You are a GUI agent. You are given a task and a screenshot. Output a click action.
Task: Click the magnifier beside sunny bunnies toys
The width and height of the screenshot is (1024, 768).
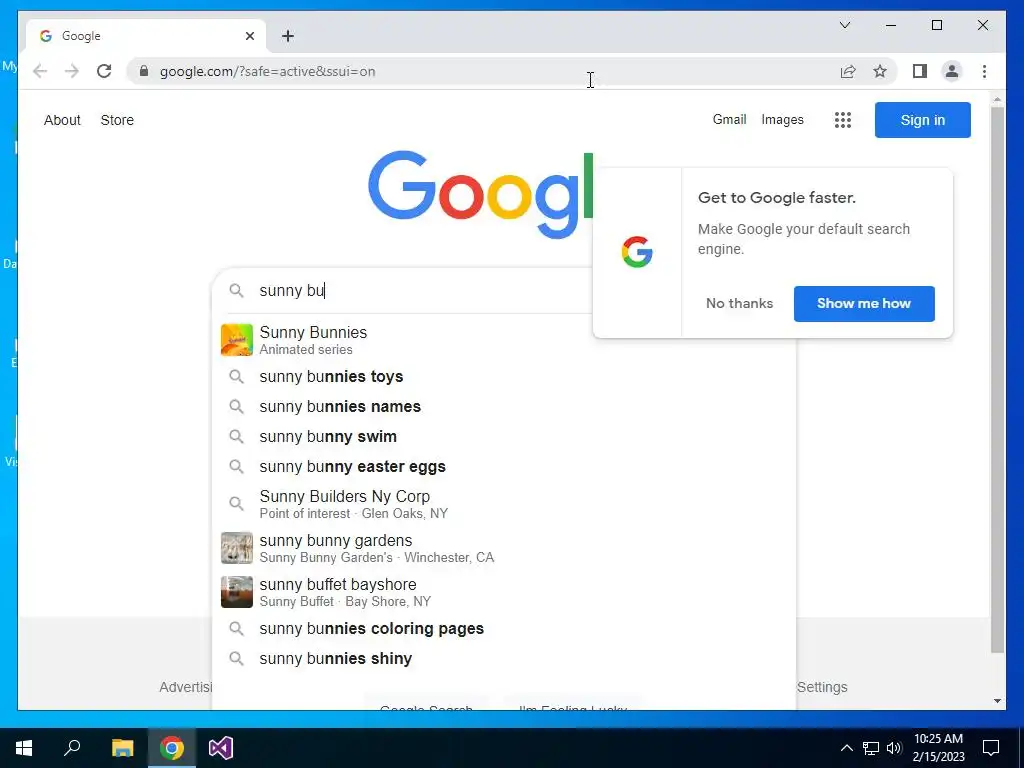236,377
